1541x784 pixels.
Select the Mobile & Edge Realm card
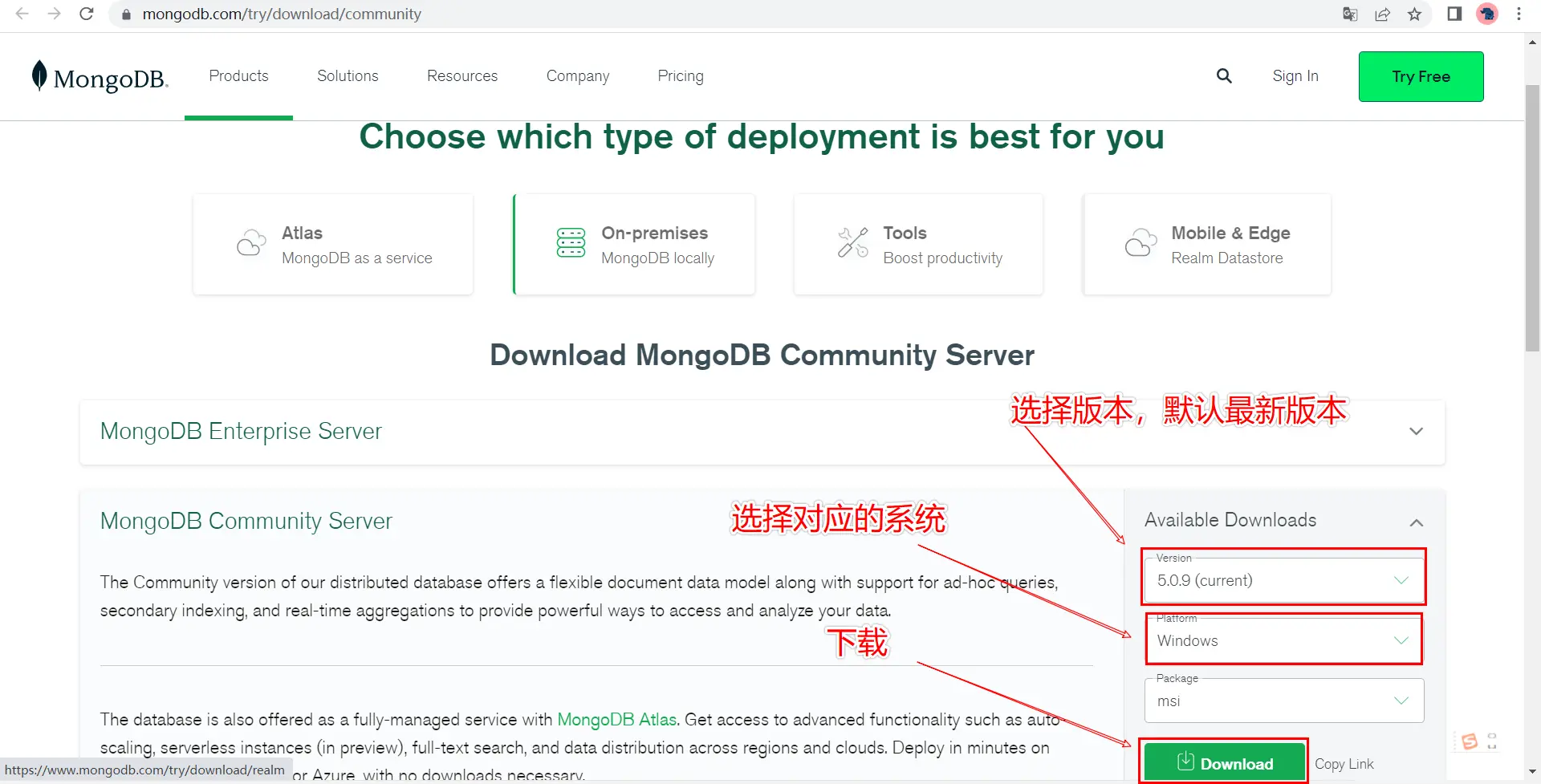point(1207,244)
